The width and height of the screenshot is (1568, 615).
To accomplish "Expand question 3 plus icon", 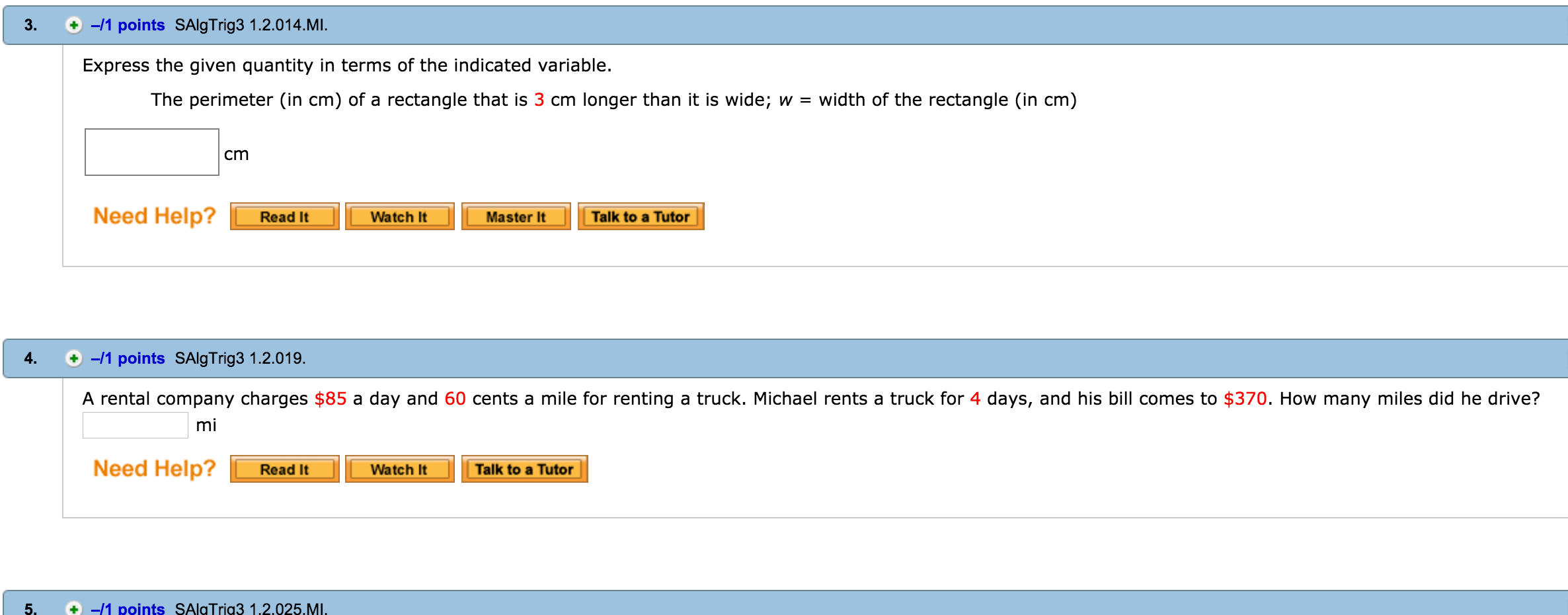I will tap(73, 25).
